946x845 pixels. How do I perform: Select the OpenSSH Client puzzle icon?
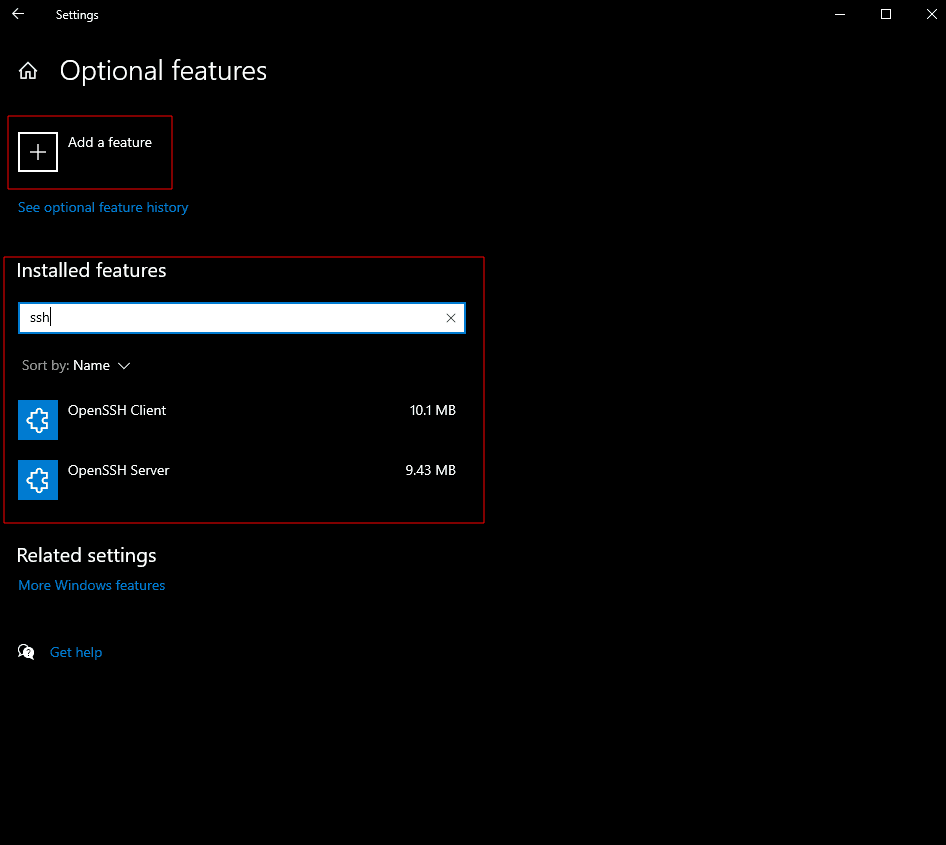click(x=38, y=420)
